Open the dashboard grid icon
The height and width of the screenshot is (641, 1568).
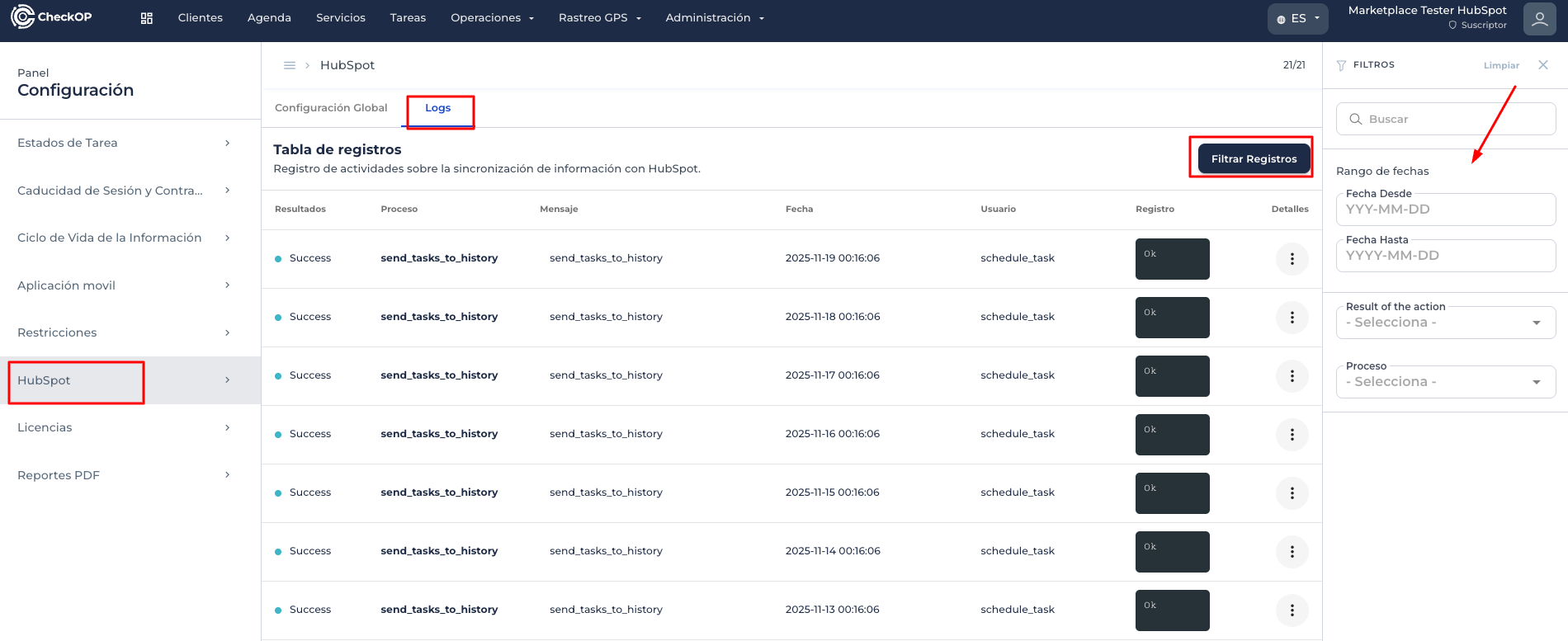tap(147, 18)
